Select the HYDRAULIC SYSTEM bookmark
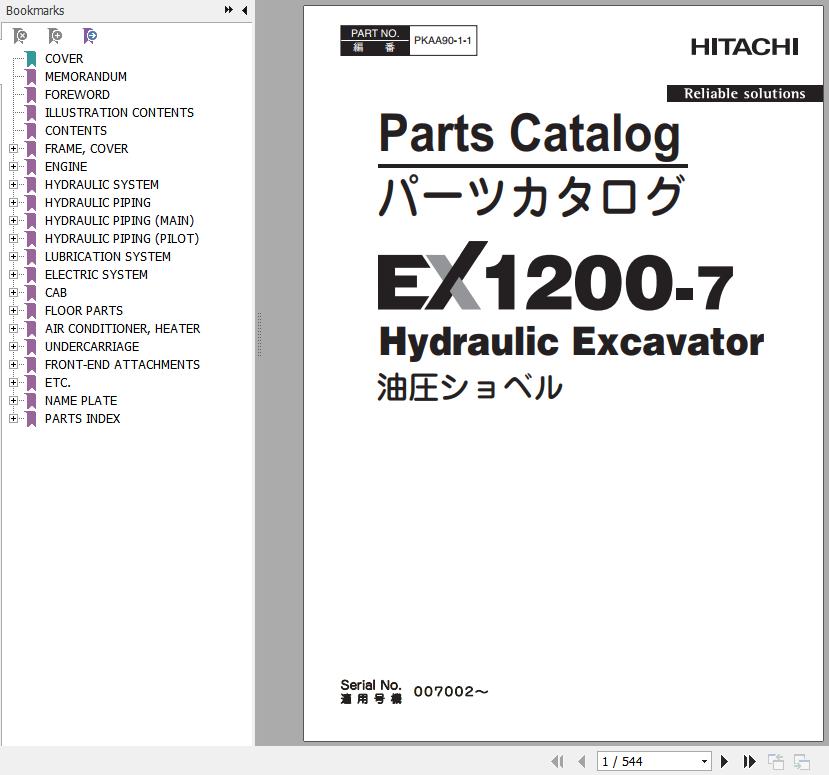Image resolution: width=829 pixels, height=775 pixels. [102, 184]
